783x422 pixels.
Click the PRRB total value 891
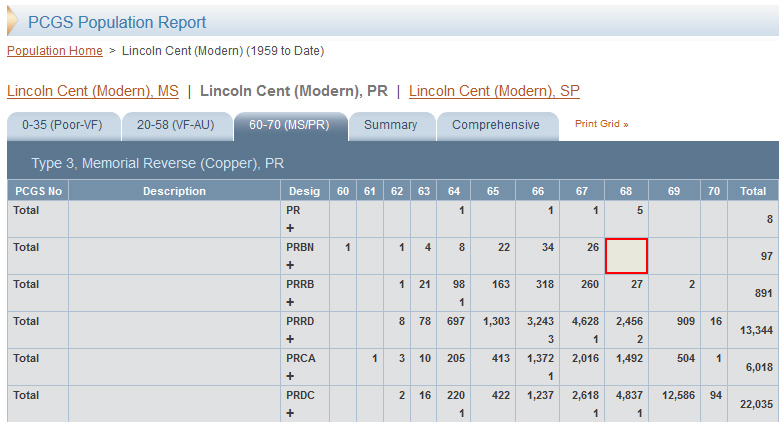(x=764, y=293)
